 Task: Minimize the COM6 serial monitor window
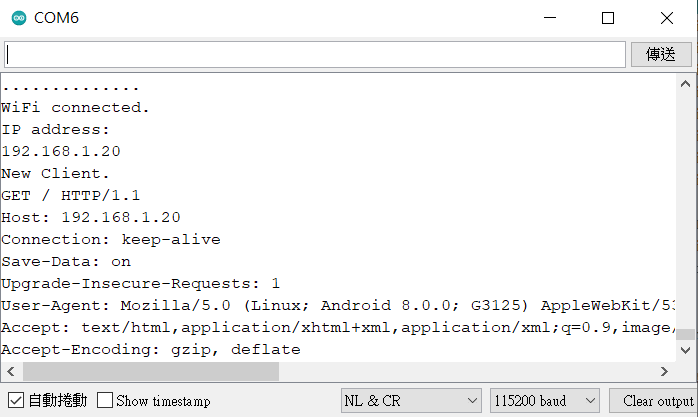(x=549, y=18)
